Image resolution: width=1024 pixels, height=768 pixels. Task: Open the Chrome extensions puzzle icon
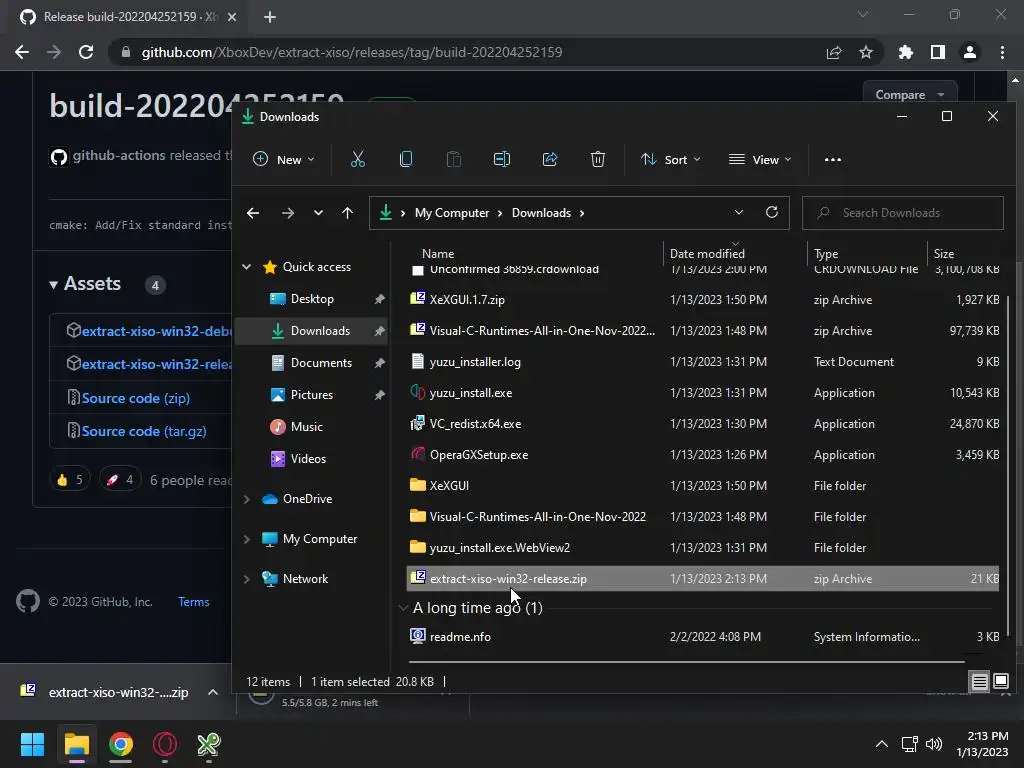click(x=906, y=52)
